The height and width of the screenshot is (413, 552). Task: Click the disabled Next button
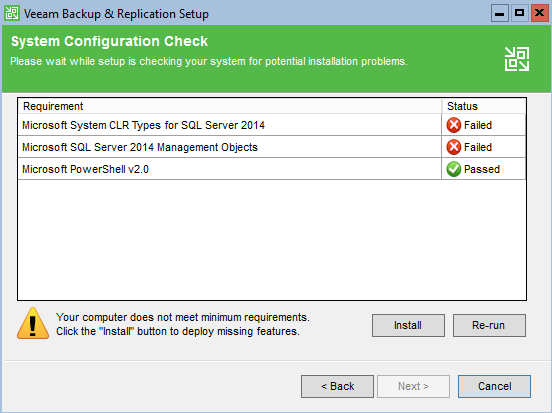coord(413,386)
